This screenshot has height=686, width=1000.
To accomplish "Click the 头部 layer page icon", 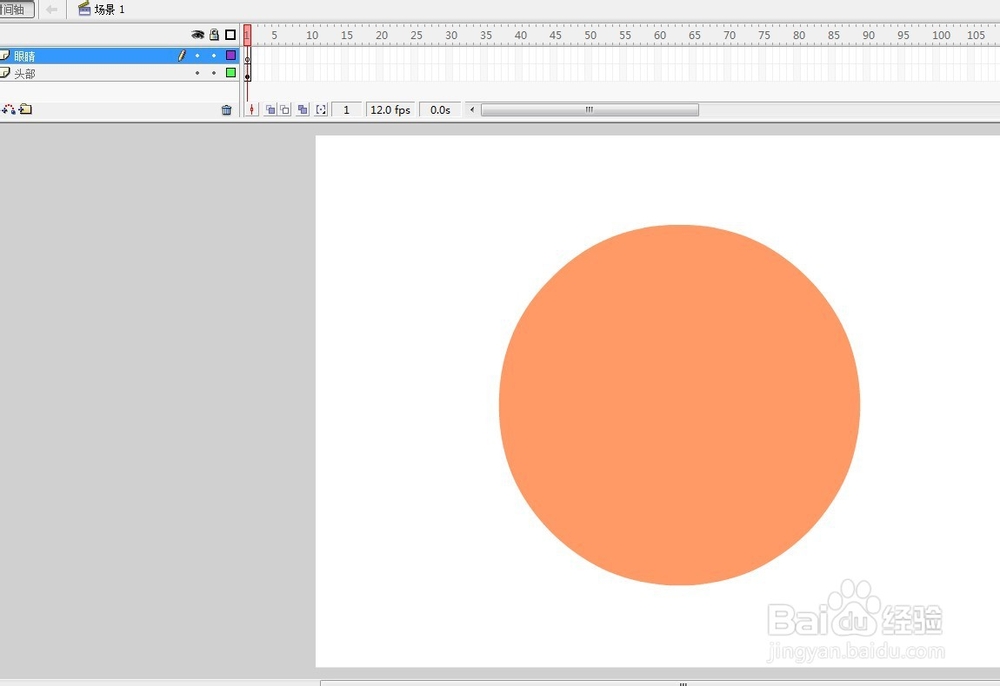I will pos(5,73).
